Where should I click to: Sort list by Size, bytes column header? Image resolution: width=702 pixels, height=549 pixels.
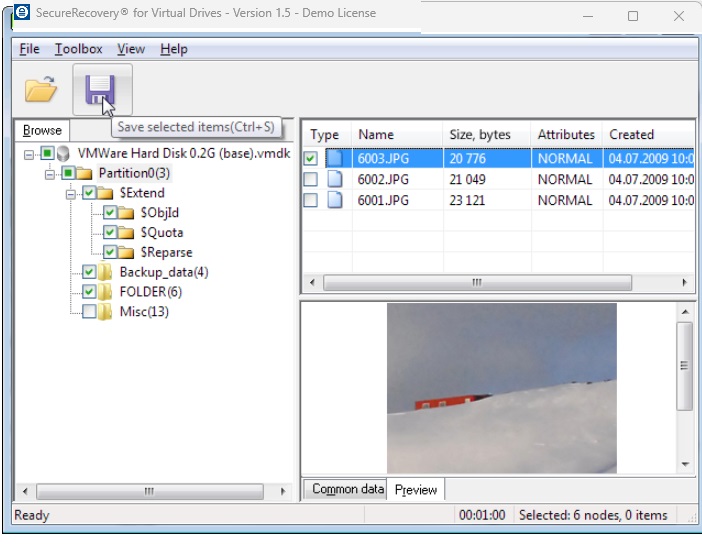[x=480, y=134]
